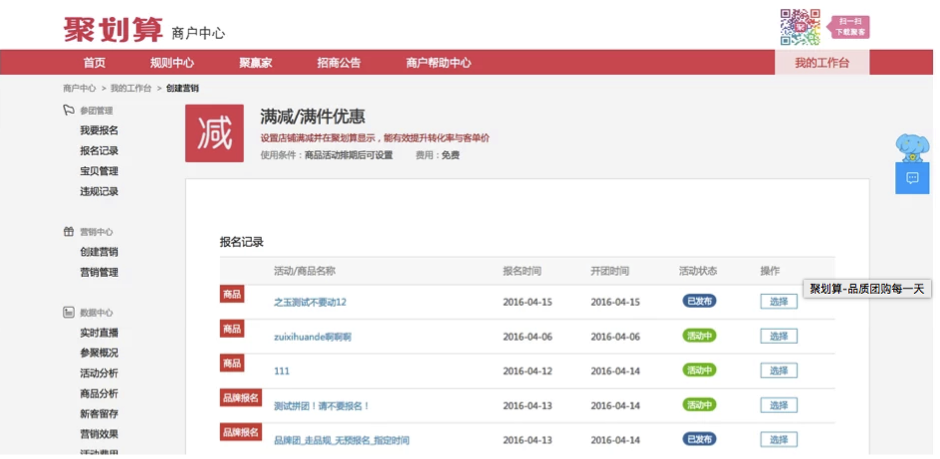This screenshot has height=459, width=940.
Task: Click the 数据中心 chart icon
Action: [x=68, y=312]
